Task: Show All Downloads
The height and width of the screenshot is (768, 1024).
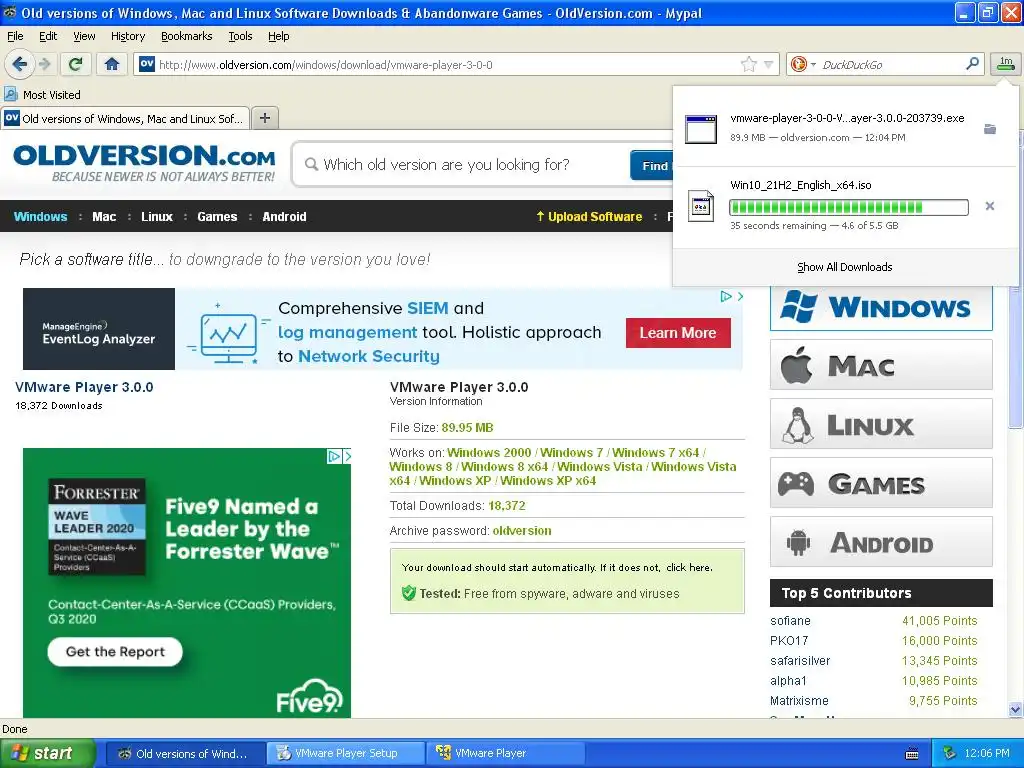Action: (x=844, y=267)
